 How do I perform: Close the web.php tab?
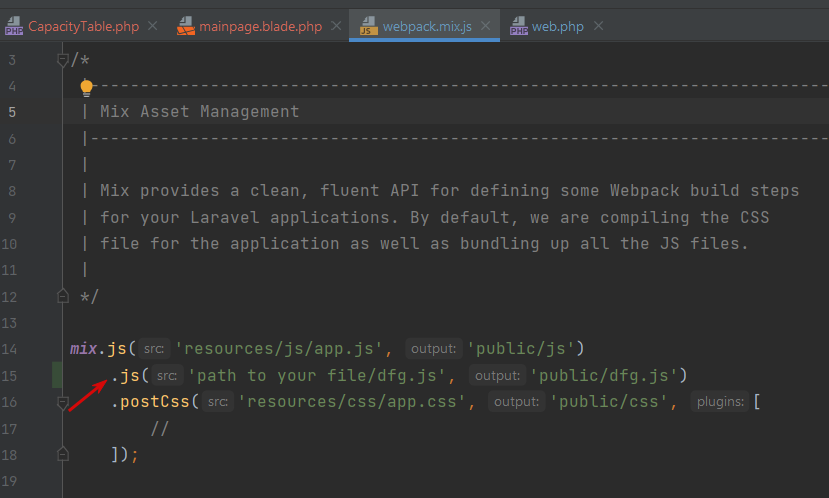click(x=598, y=26)
